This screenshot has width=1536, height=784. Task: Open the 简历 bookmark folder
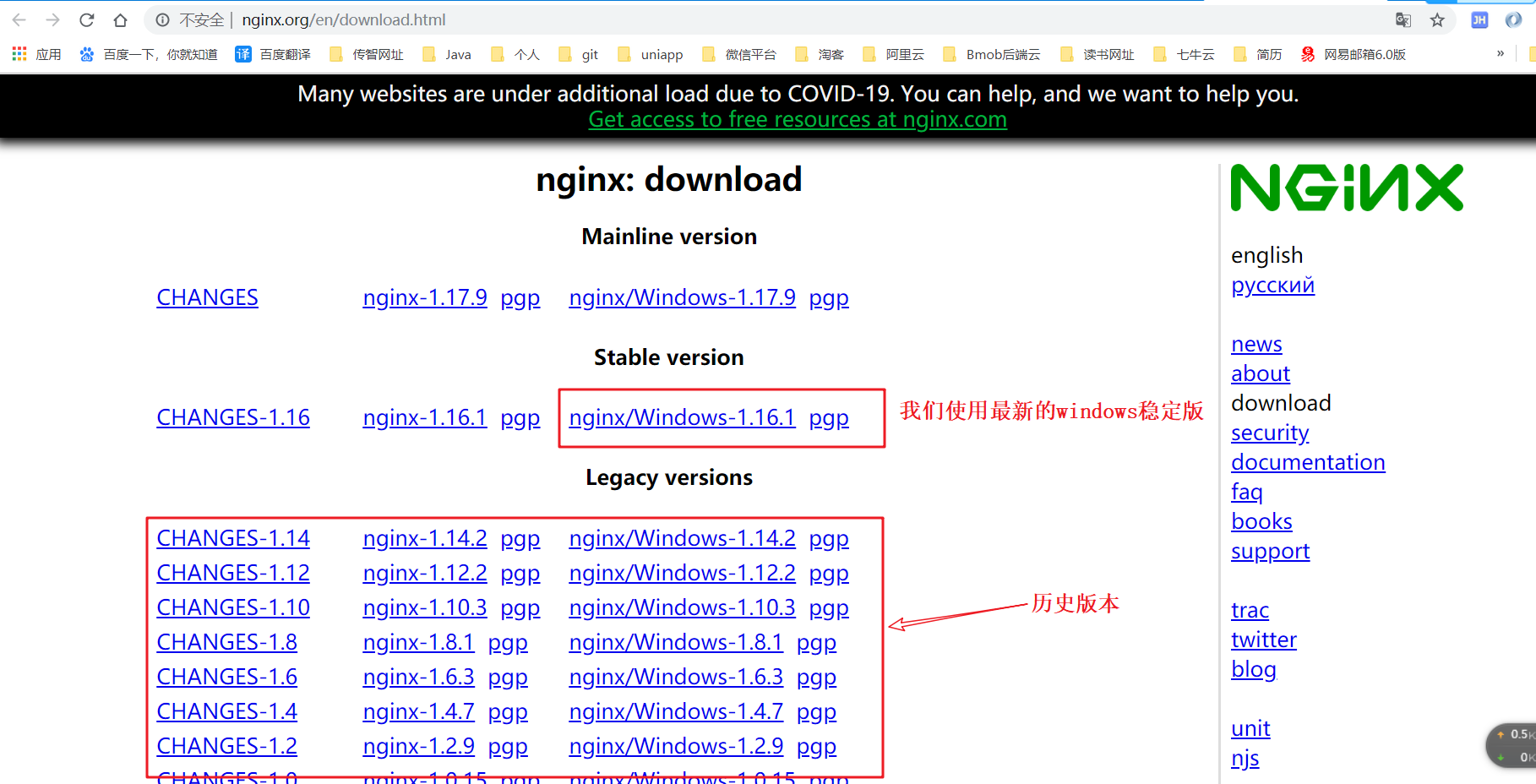(1258, 54)
